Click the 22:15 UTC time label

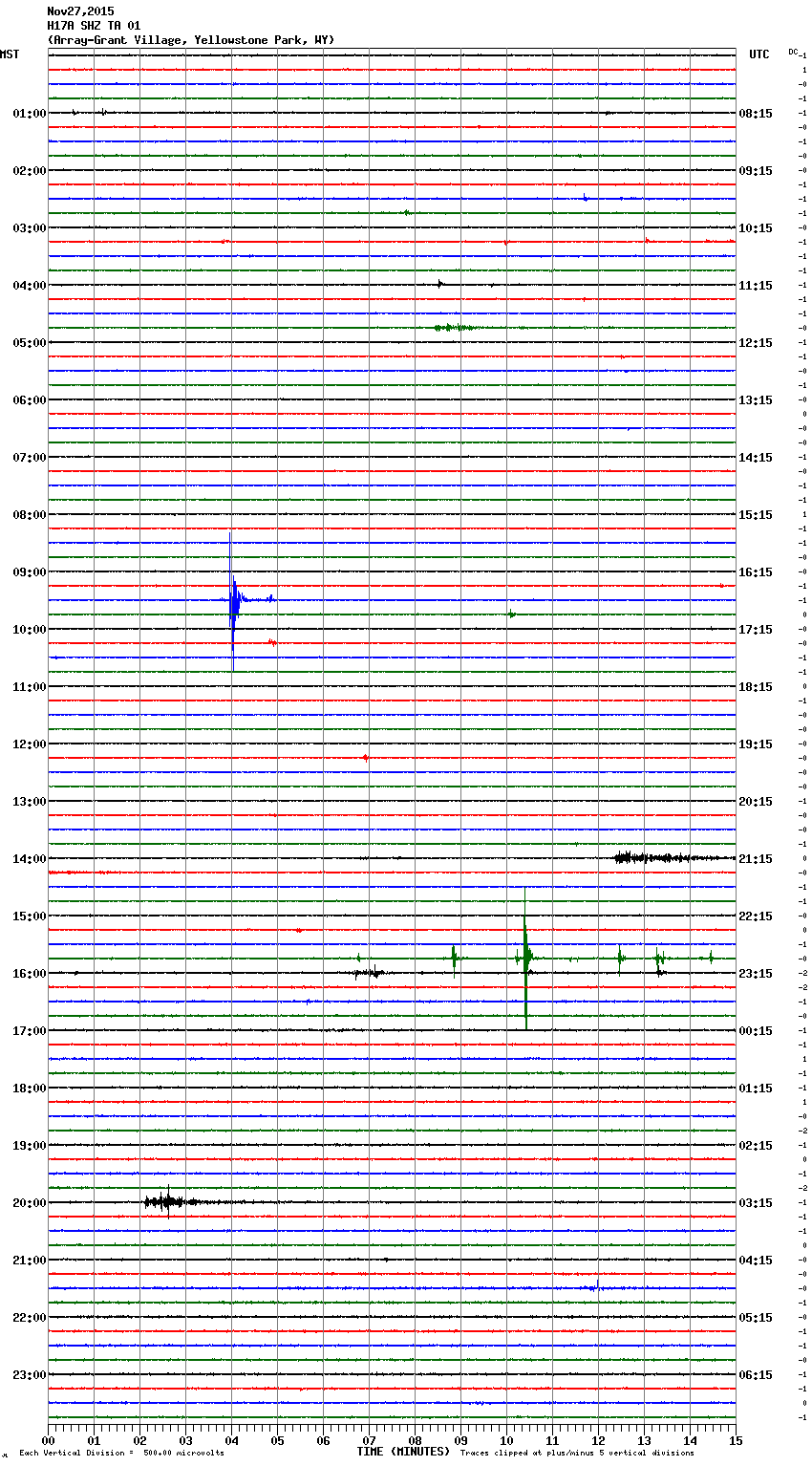(x=756, y=916)
